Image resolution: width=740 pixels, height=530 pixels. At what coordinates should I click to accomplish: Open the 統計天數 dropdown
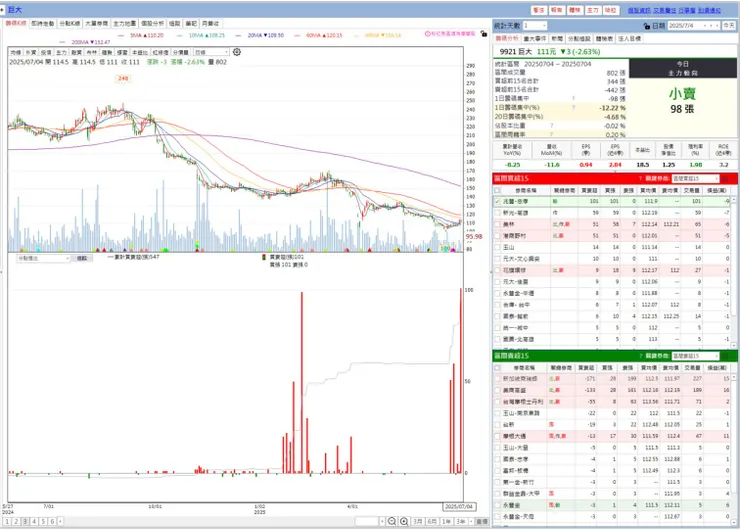point(534,25)
